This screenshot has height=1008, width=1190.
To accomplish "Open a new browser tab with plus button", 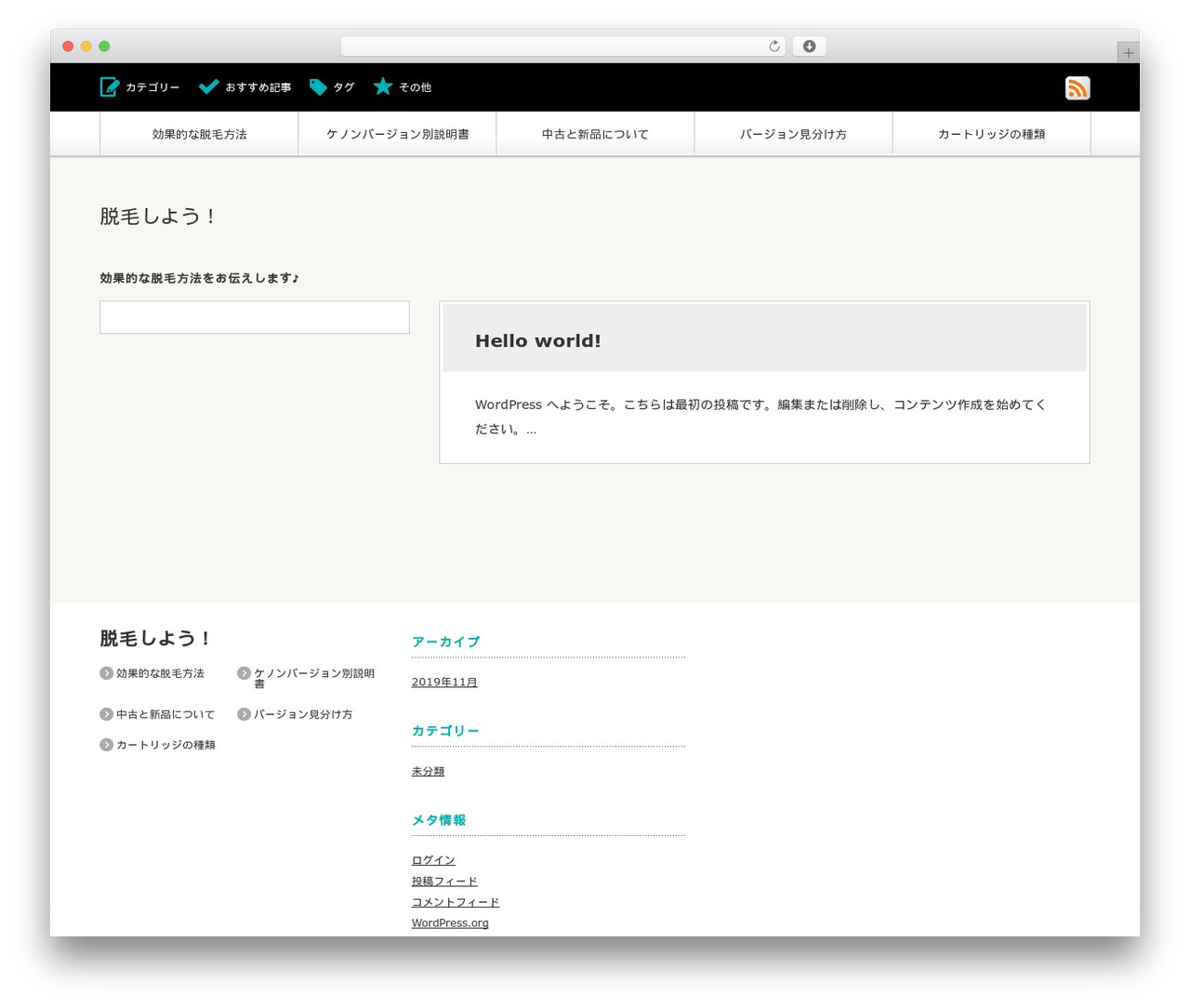I will point(1128,53).
